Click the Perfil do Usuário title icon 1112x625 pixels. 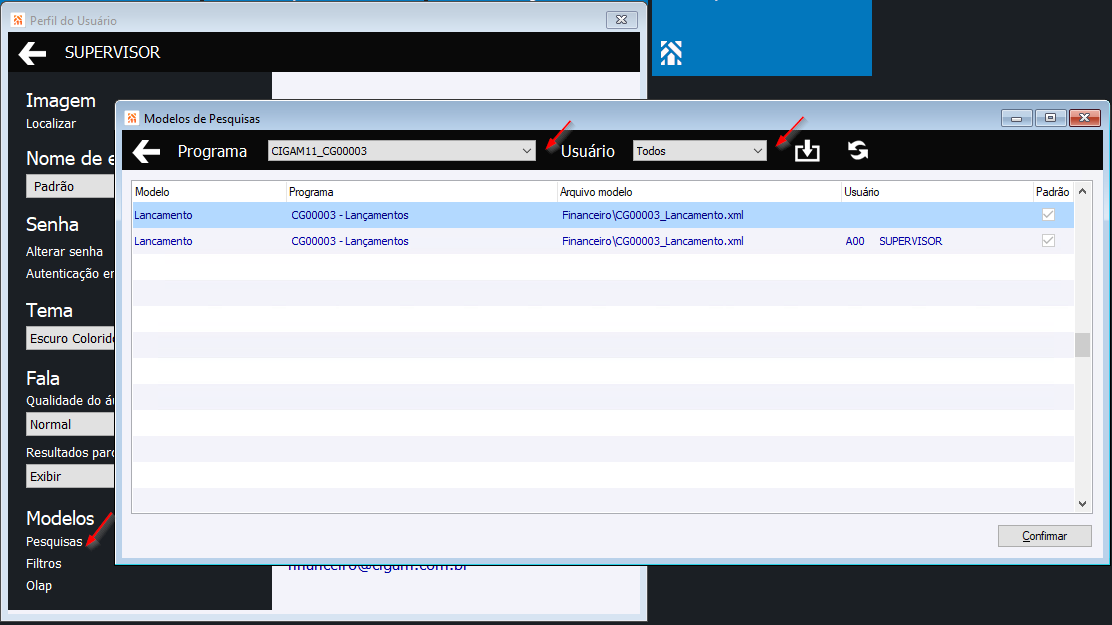[x=18, y=21]
